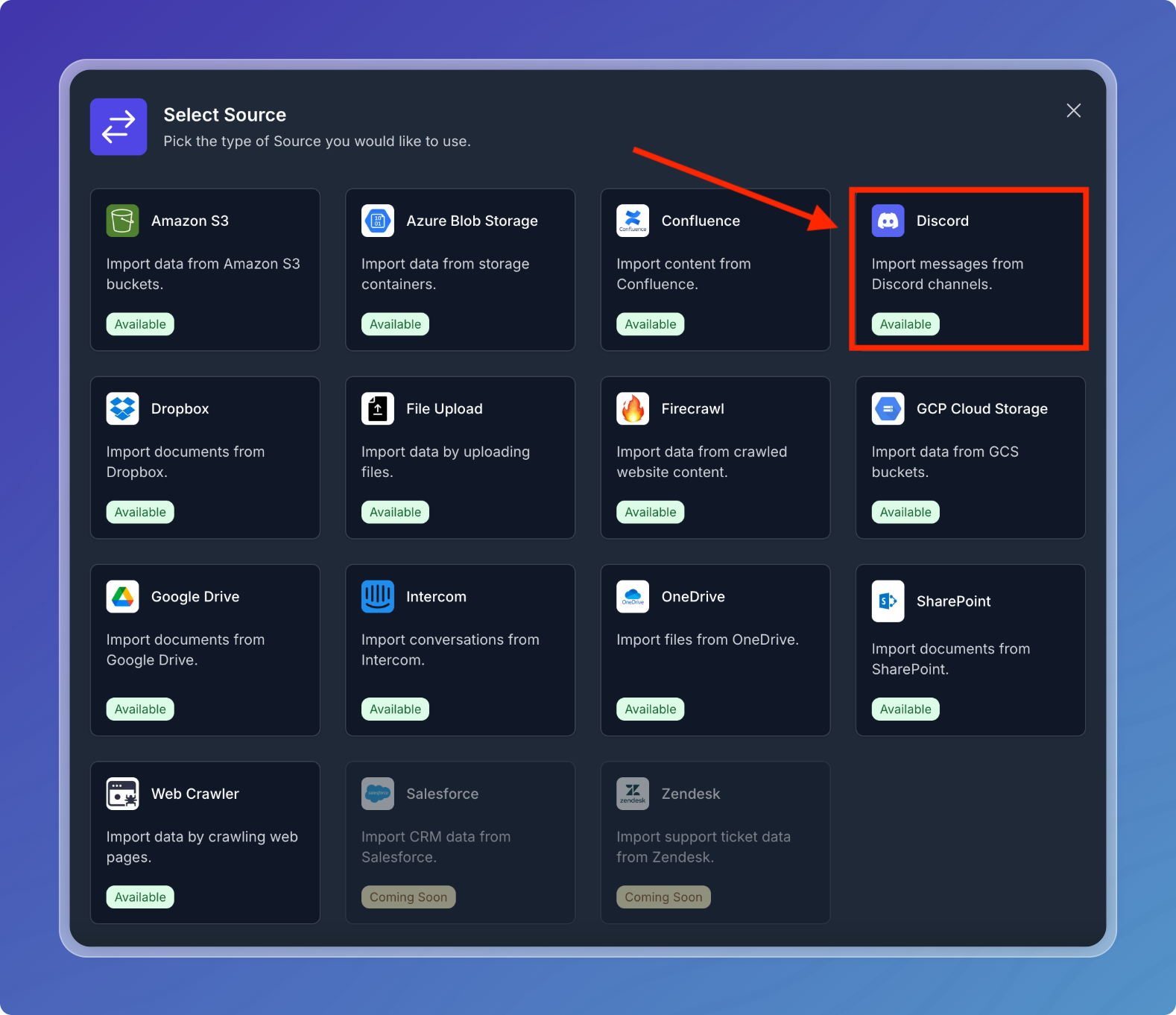Click 'Import data from Amazon S3 buckets.' description

tap(203, 274)
